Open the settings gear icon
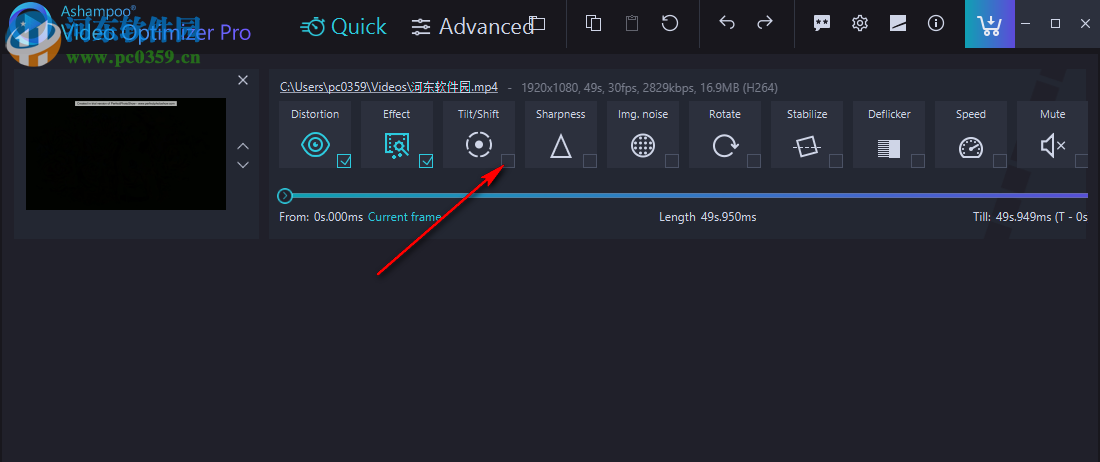1100x462 pixels. pos(859,23)
